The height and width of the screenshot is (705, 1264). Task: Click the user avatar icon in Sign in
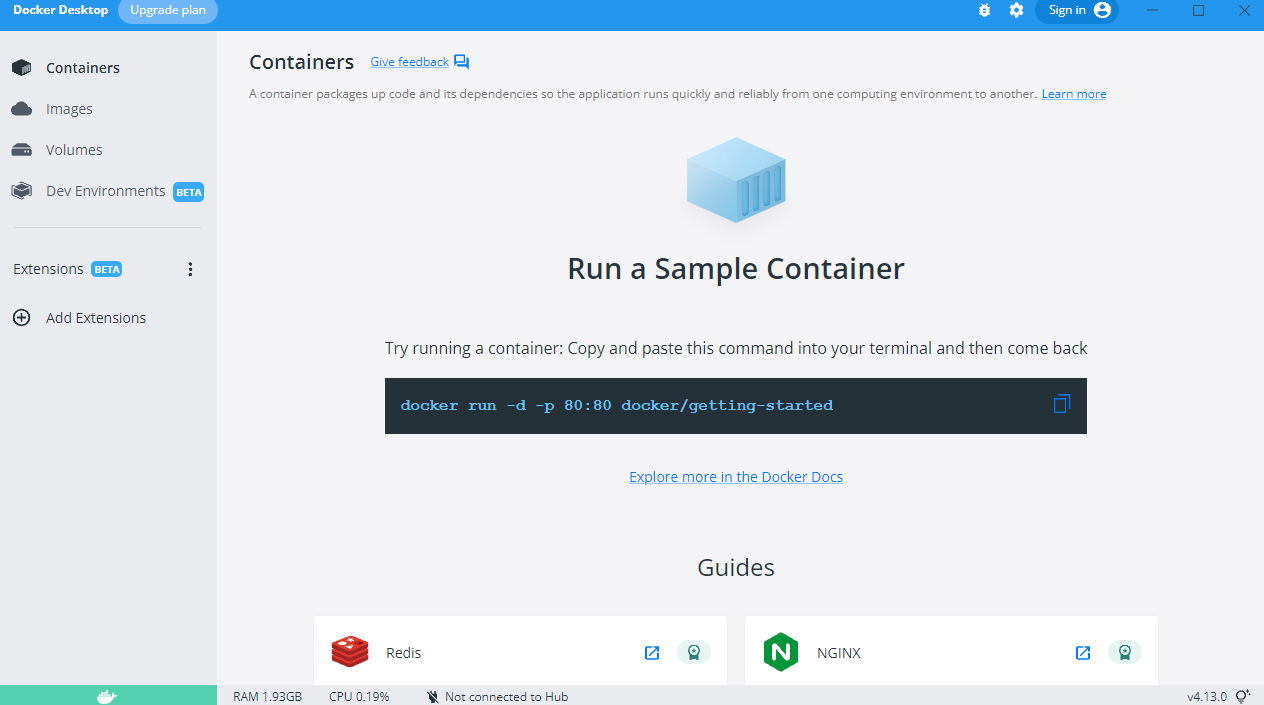point(1102,10)
